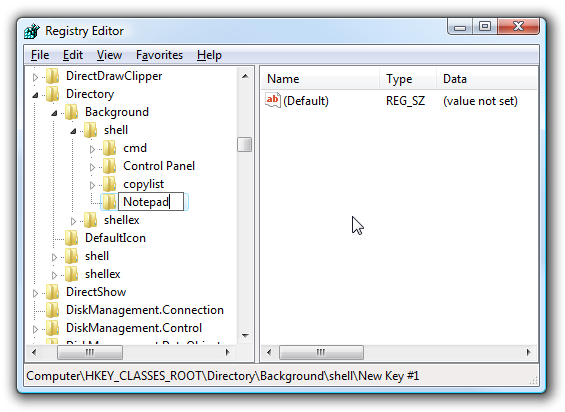Select the DirectShow folder icon

52,292
